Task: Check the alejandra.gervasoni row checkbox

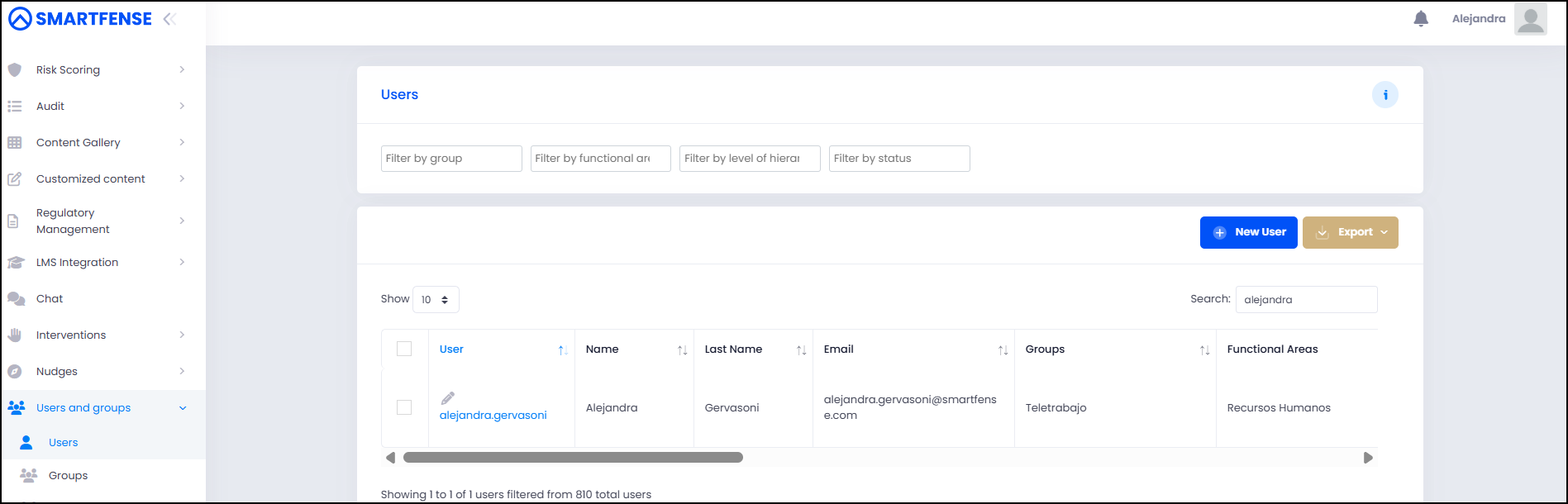Action: tap(404, 407)
